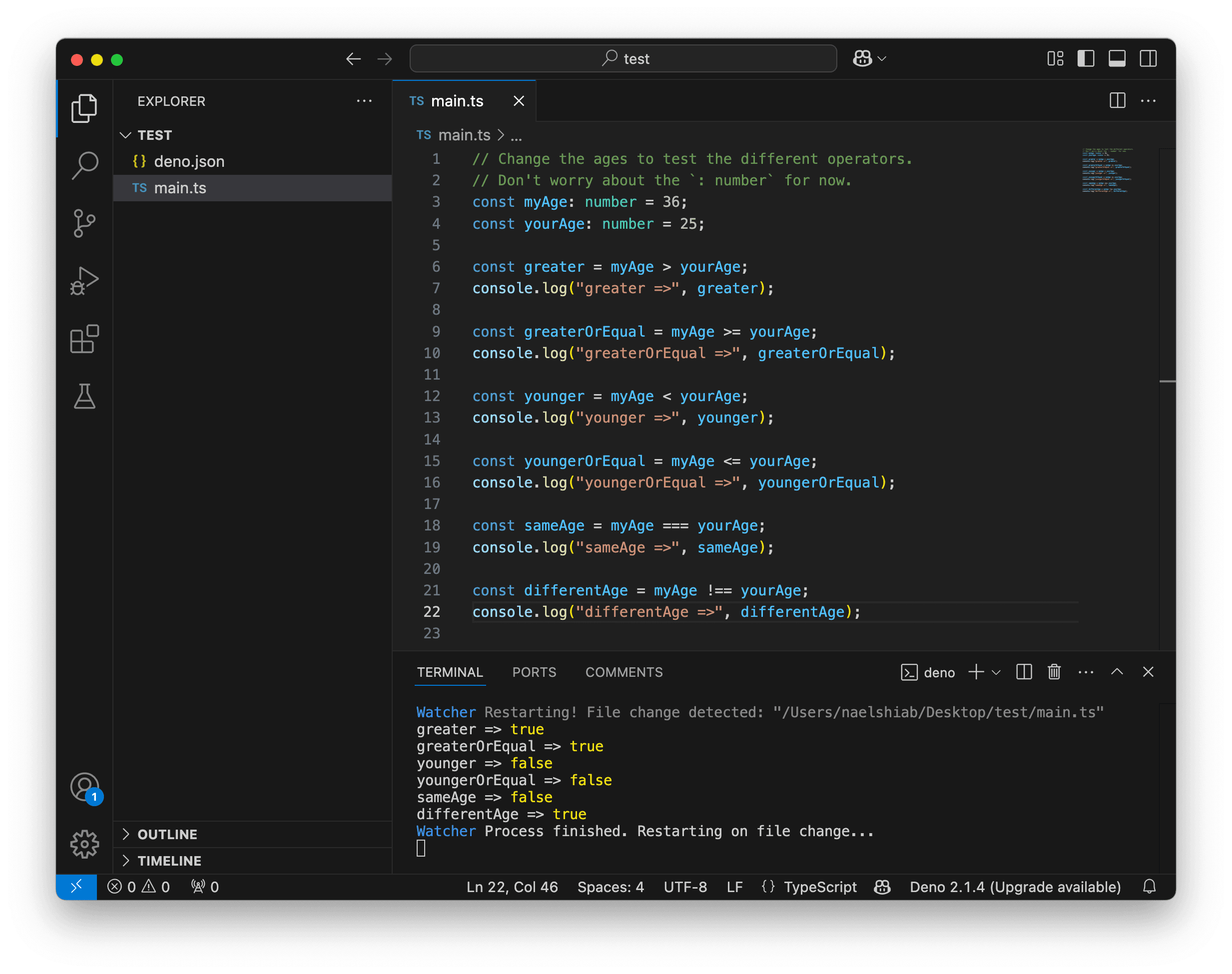
Task: Close the terminal panel
Action: pos(1148,672)
